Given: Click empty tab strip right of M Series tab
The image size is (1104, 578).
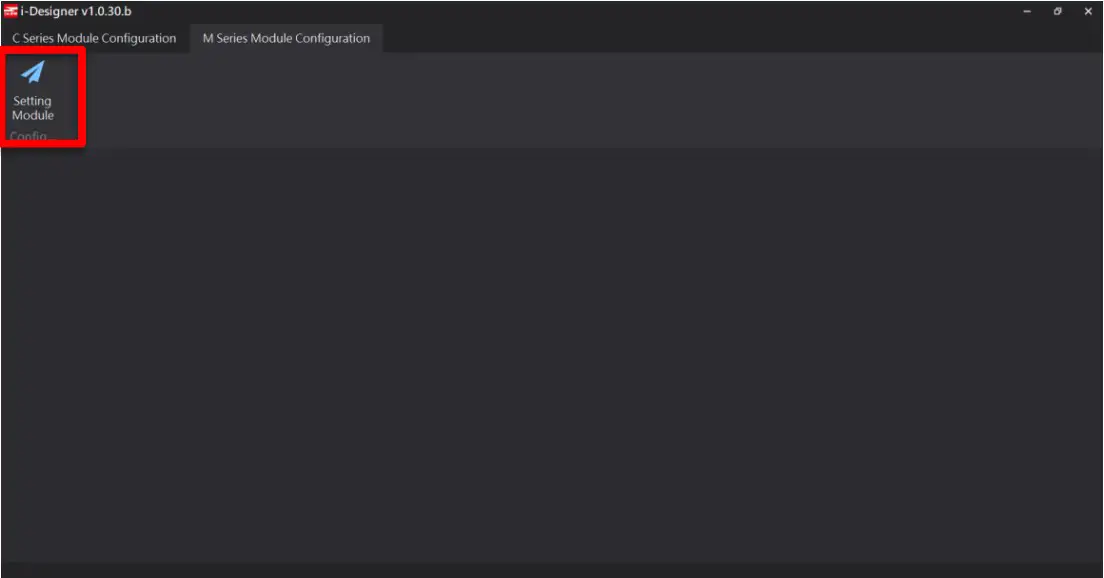Looking at the screenshot, I should click(700, 39).
